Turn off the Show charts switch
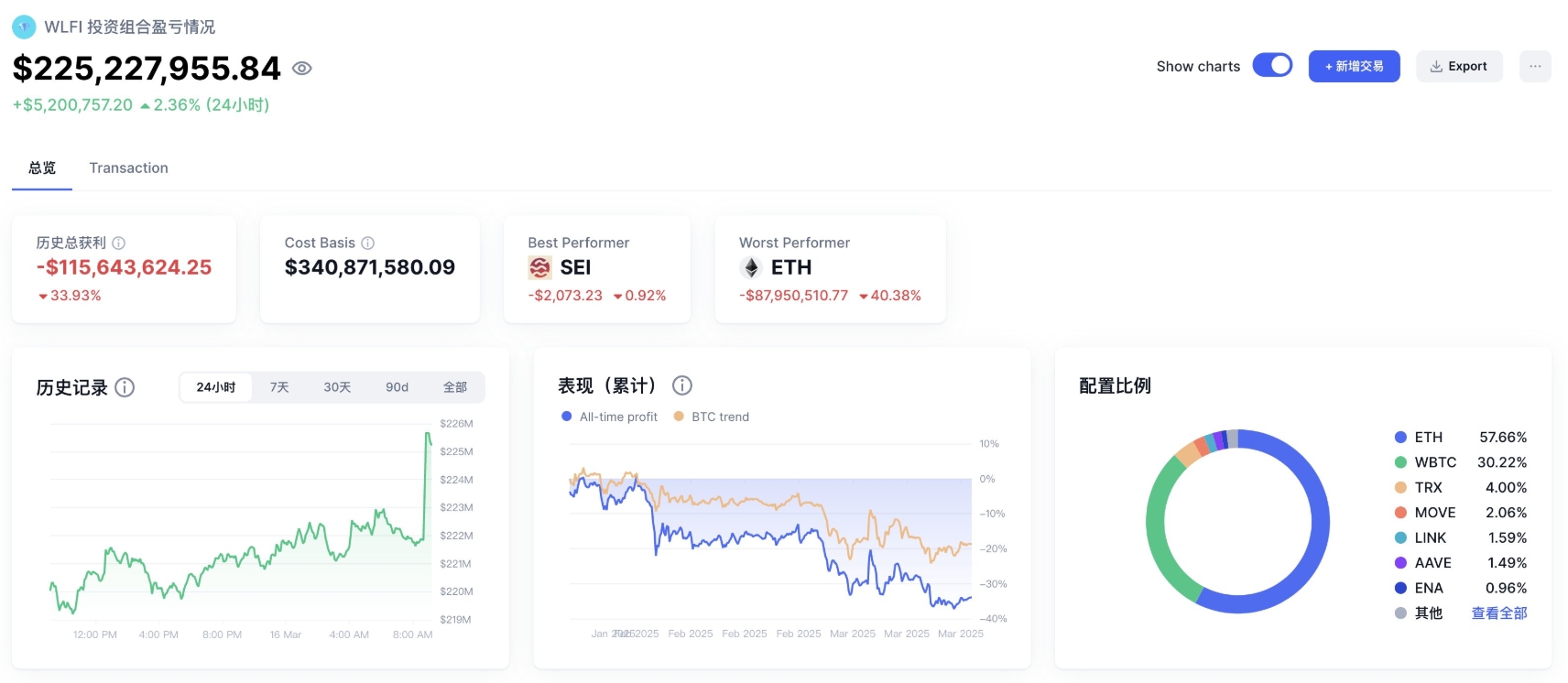 (x=1272, y=66)
